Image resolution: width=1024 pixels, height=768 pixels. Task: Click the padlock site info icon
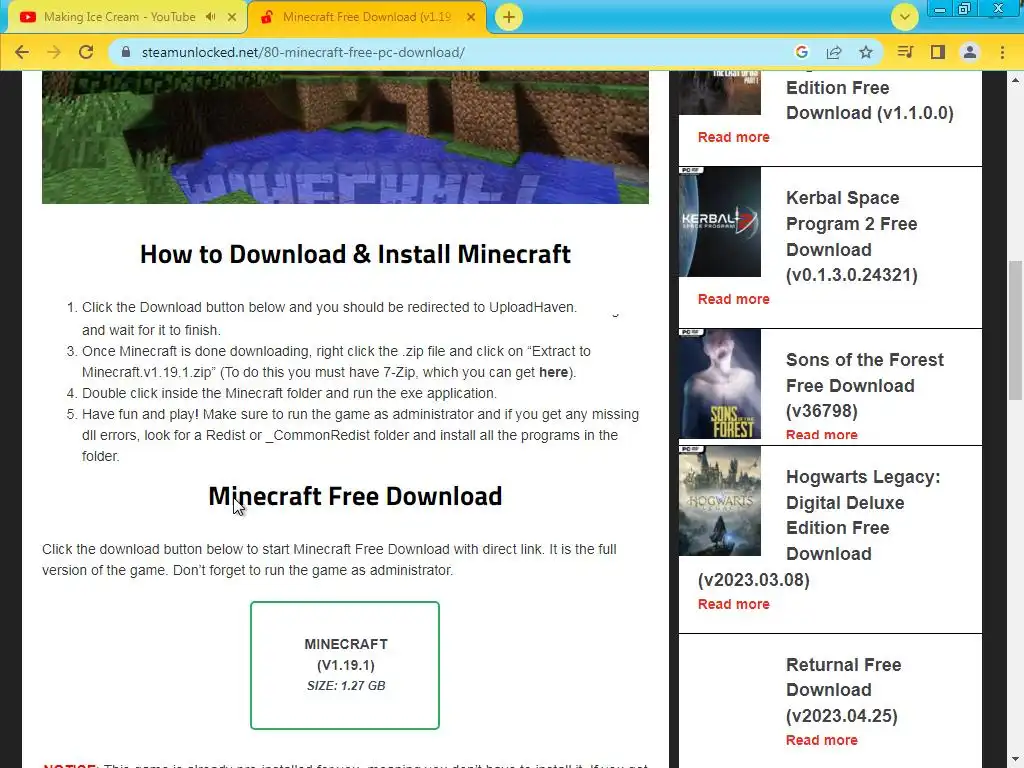pos(126,52)
